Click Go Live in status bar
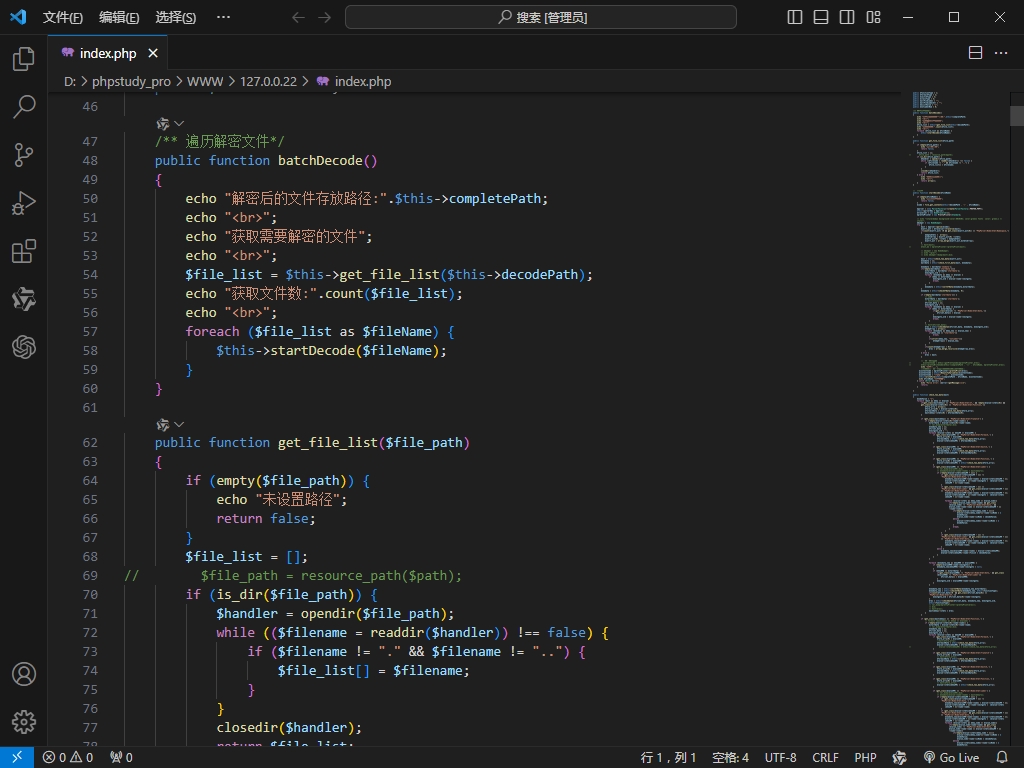The image size is (1024, 768). (x=951, y=757)
